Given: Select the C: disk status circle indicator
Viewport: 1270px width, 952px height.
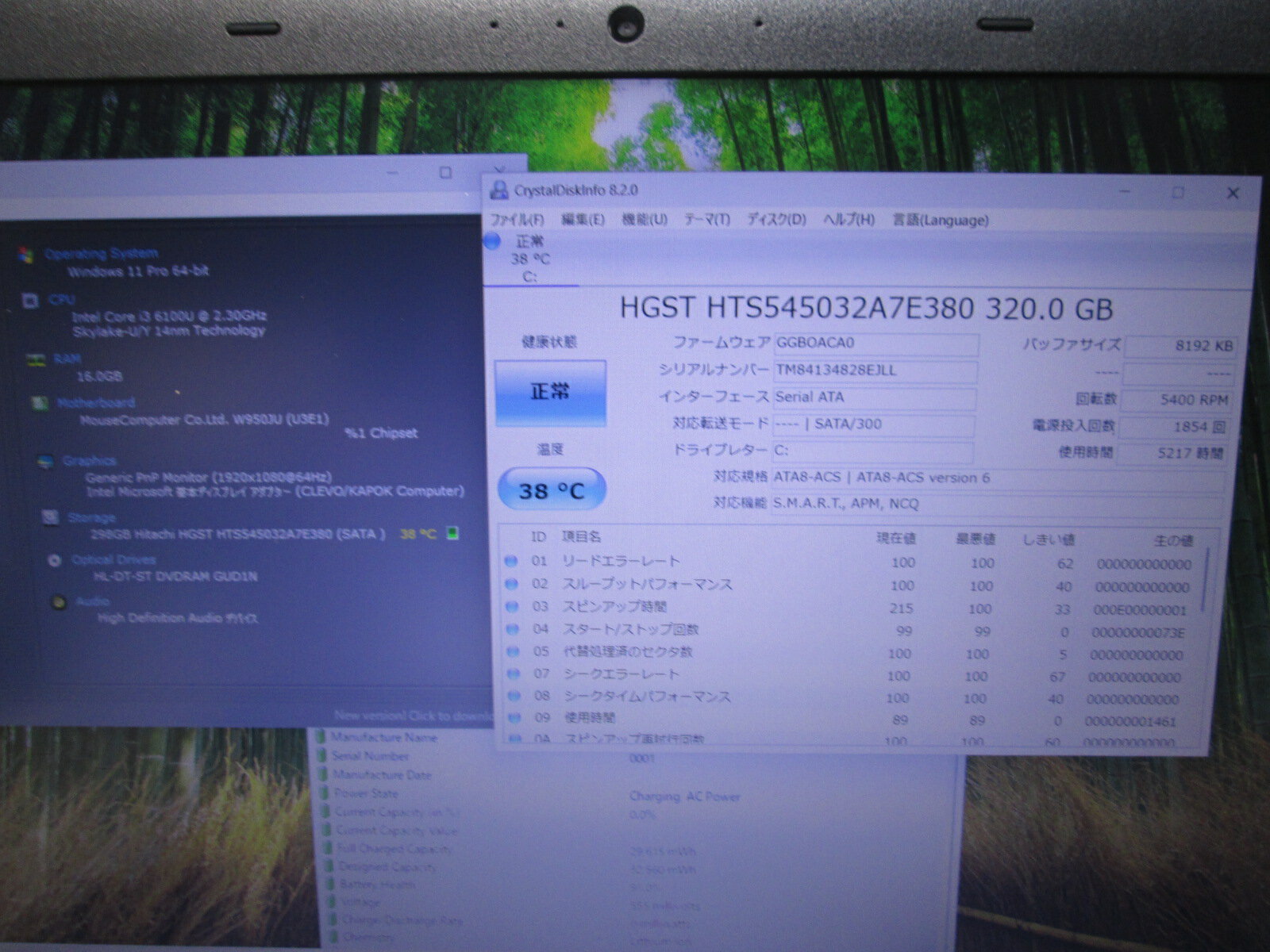Looking at the screenshot, I should click(492, 241).
